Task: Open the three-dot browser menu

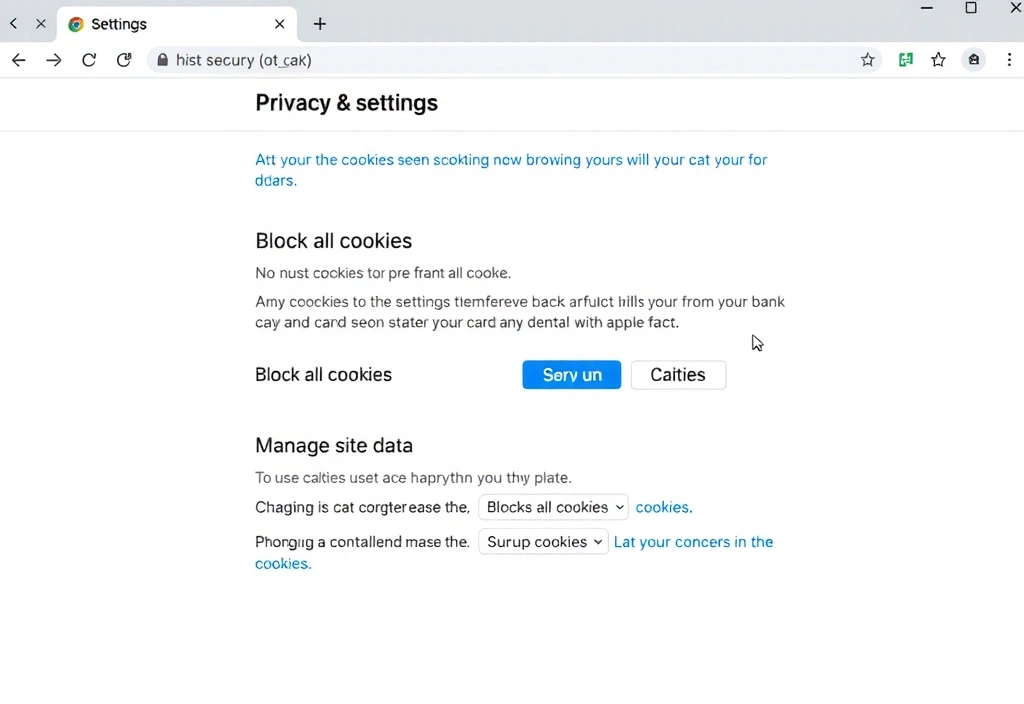Action: pos(1010,60)
